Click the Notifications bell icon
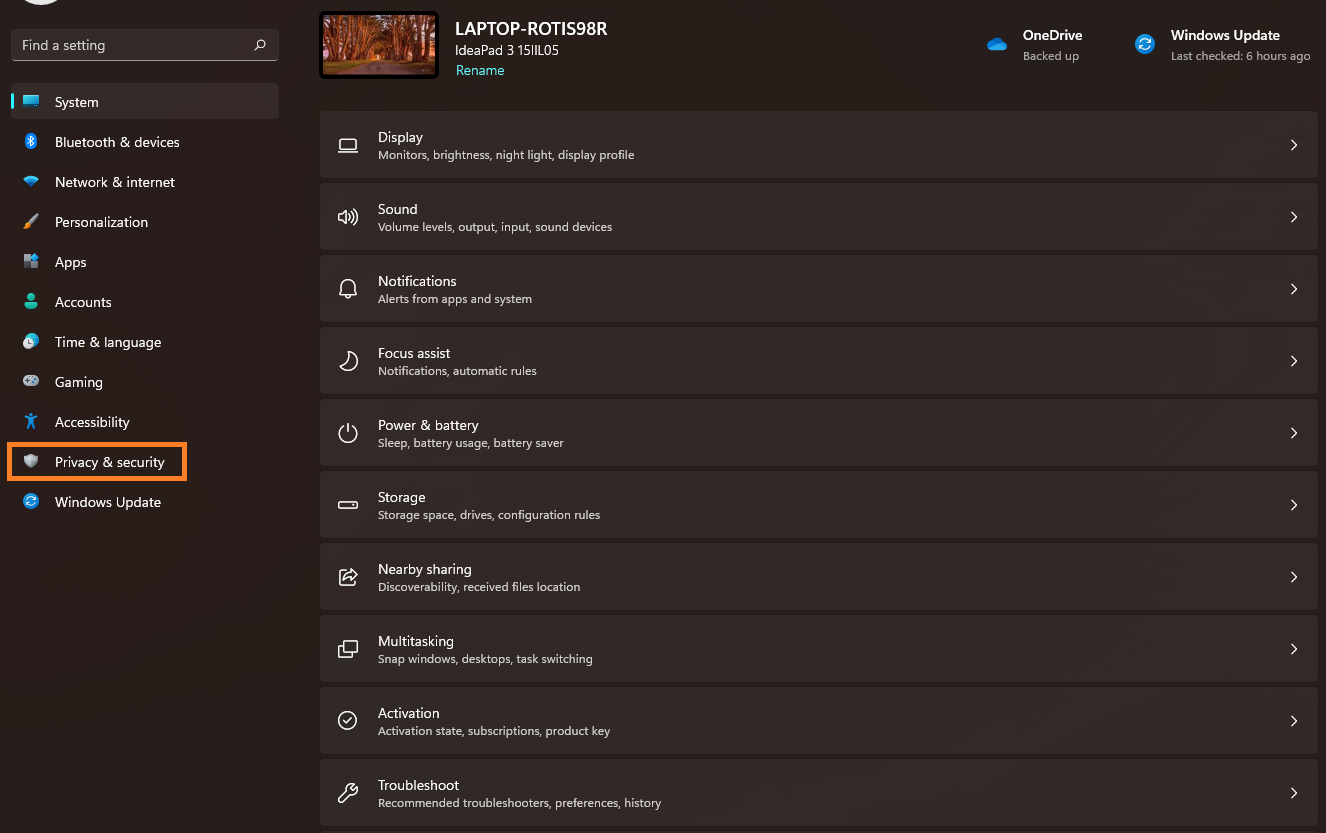Image resolution: width=1326 pixels, height=833 pixels. (x=348, y=289)
